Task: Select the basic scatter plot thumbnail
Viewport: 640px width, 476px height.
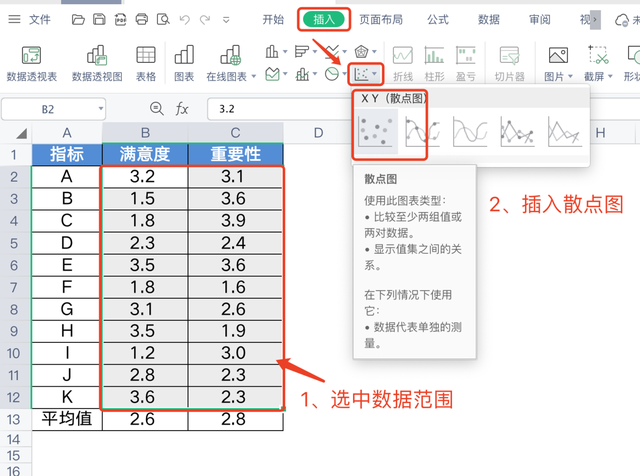Action: [x=376, y=131]
